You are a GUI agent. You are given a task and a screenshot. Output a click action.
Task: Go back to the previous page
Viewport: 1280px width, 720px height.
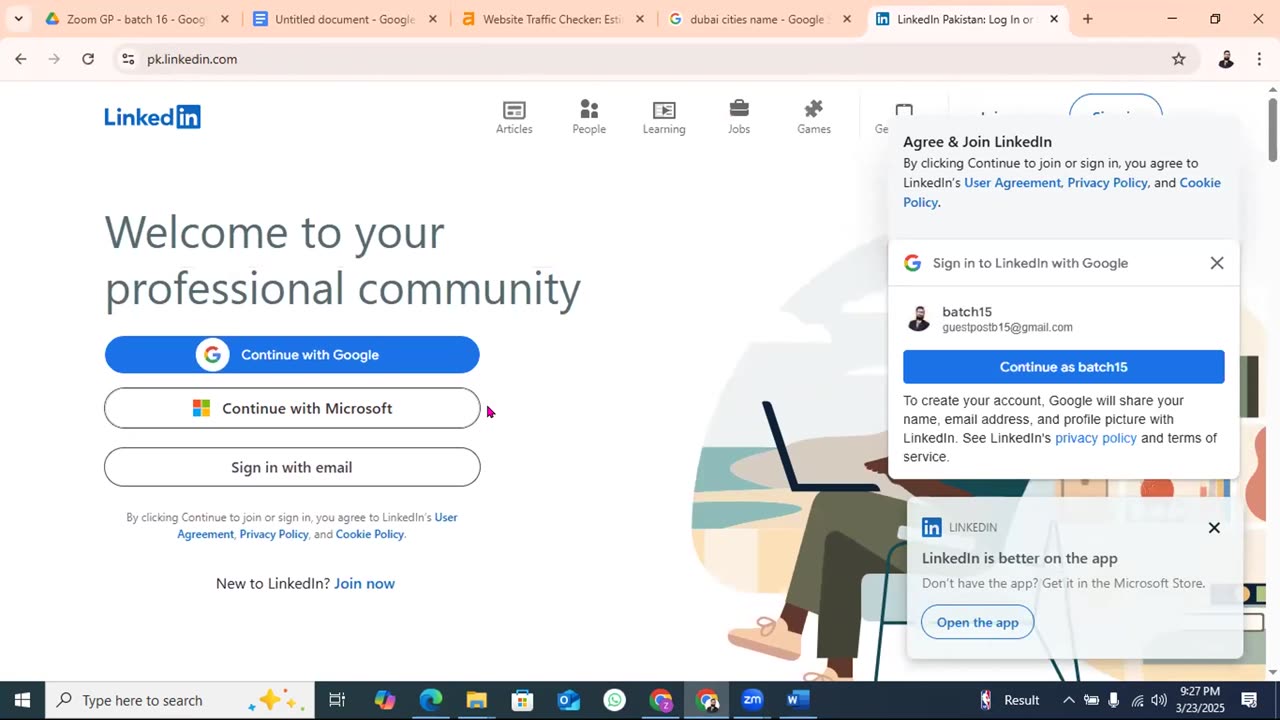[x=20, y=59]
